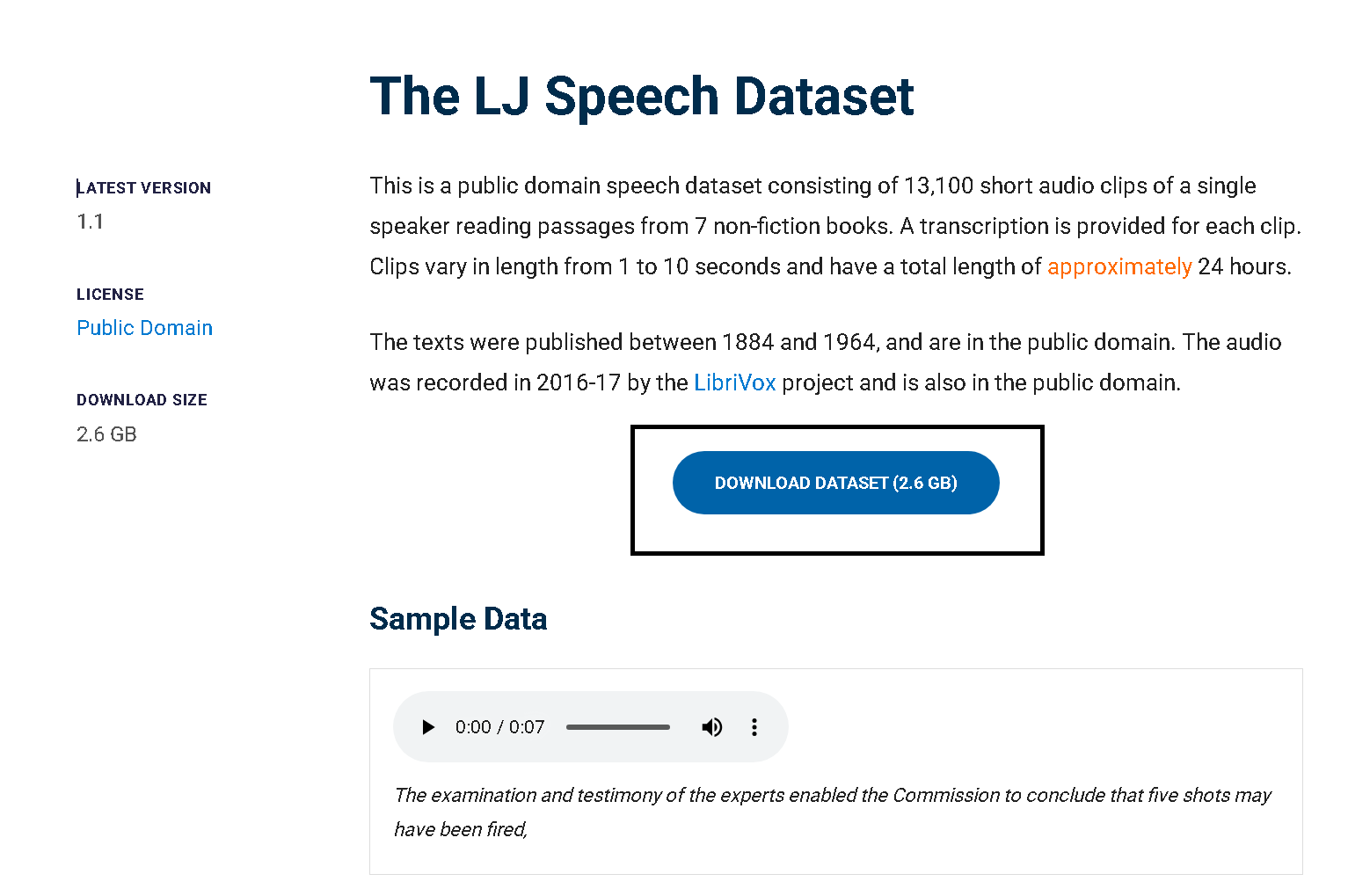This screenshot has height=896, width=1348.
Task: Click the audio time display 0:00 / 0:07
Action: click(x=500, y=727)
